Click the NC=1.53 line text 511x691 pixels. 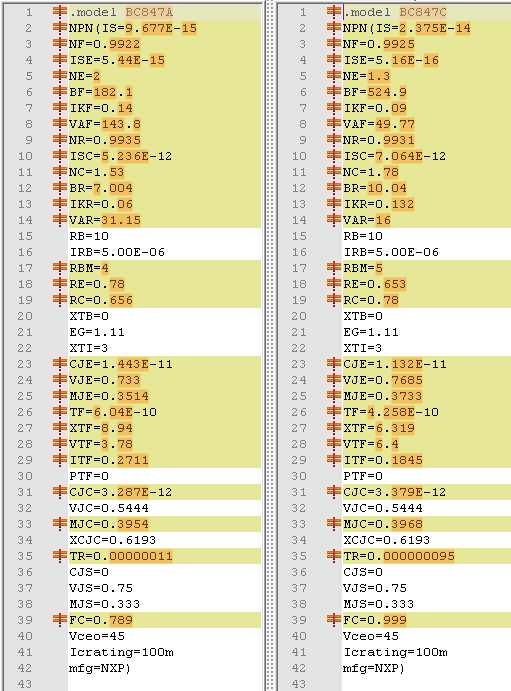[97, 172]
